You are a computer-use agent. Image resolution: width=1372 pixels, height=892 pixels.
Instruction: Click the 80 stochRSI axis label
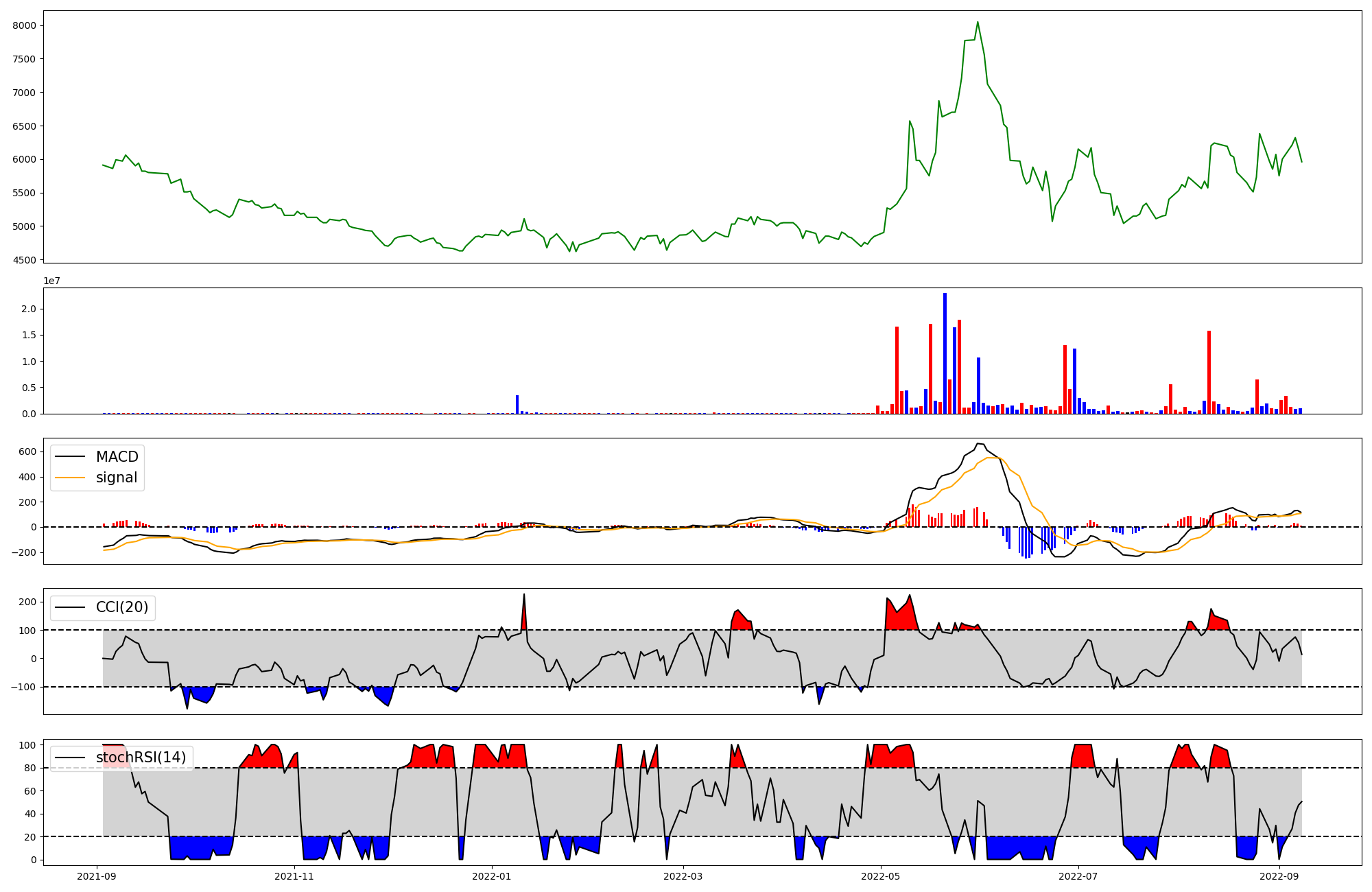click(30, 768)
